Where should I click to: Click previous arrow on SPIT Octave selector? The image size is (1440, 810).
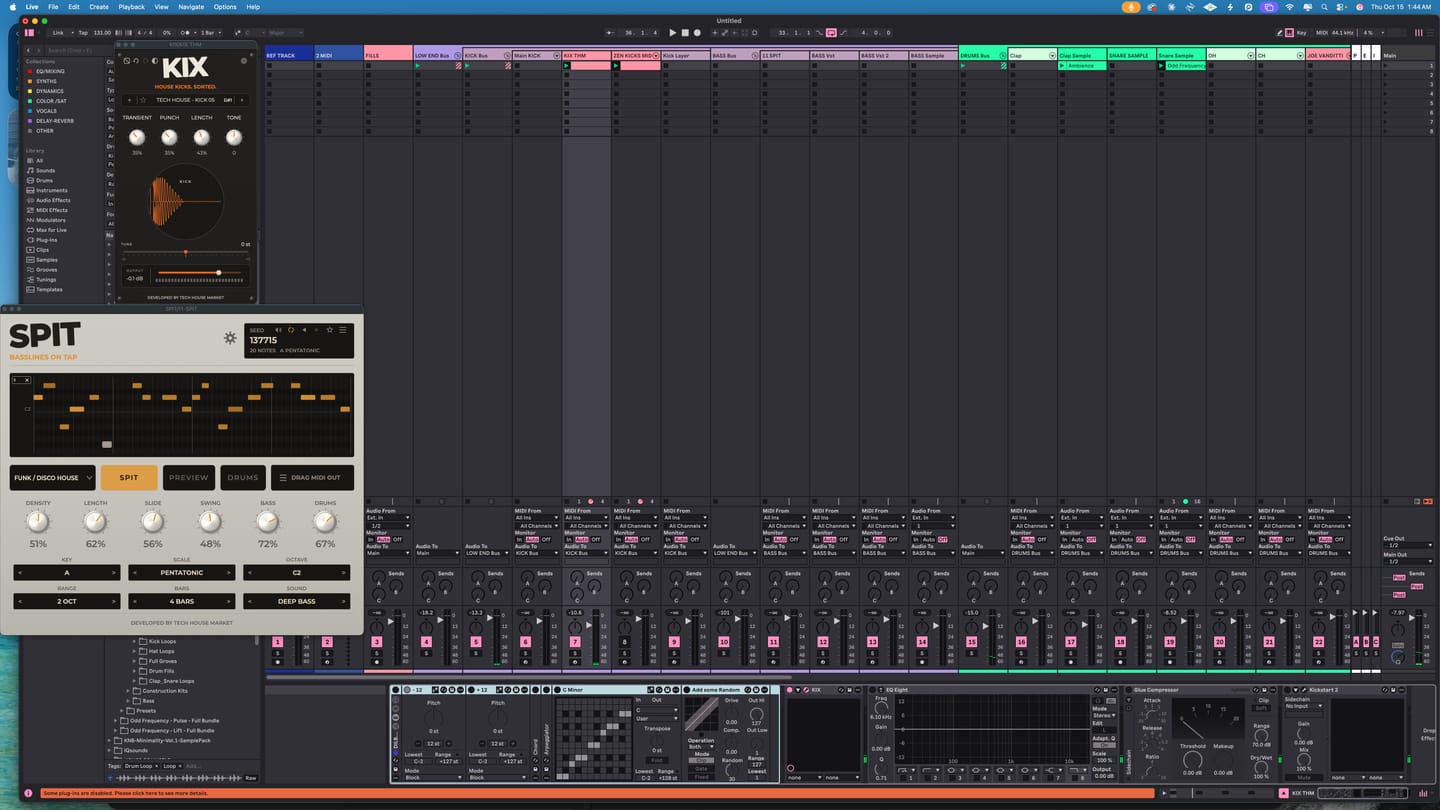[249, 573]
